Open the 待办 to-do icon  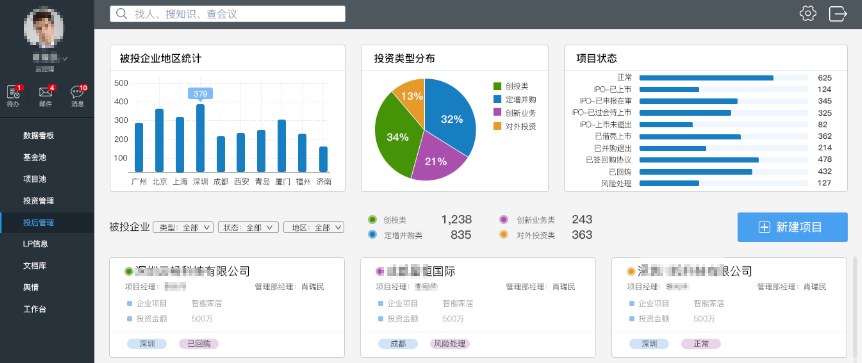(x=14, y=92)
